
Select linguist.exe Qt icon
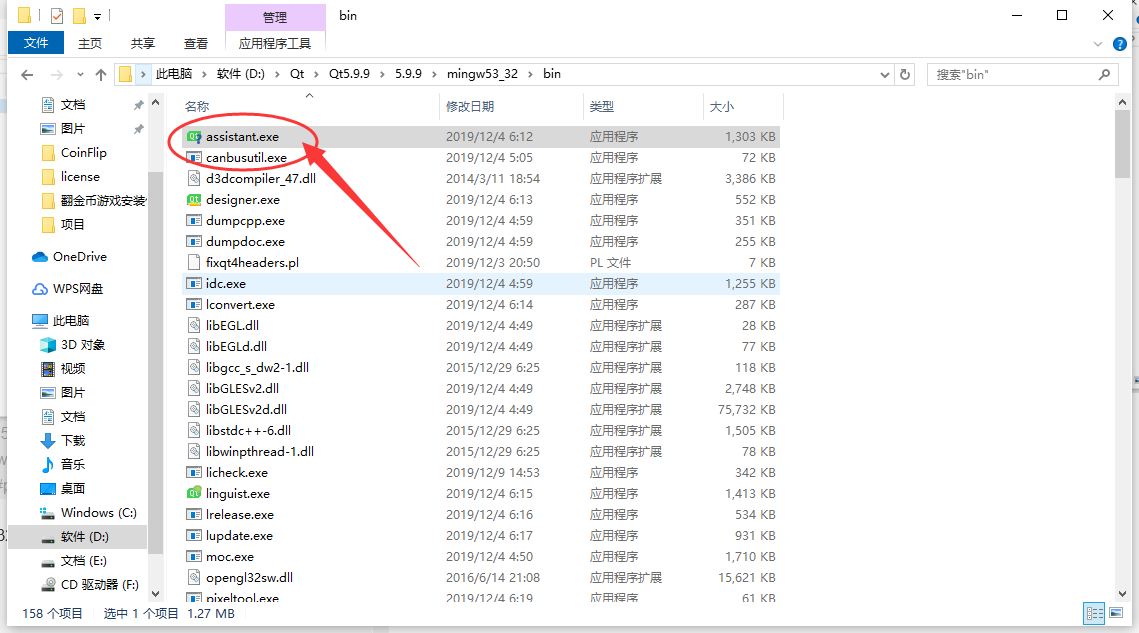pos(194,493)
